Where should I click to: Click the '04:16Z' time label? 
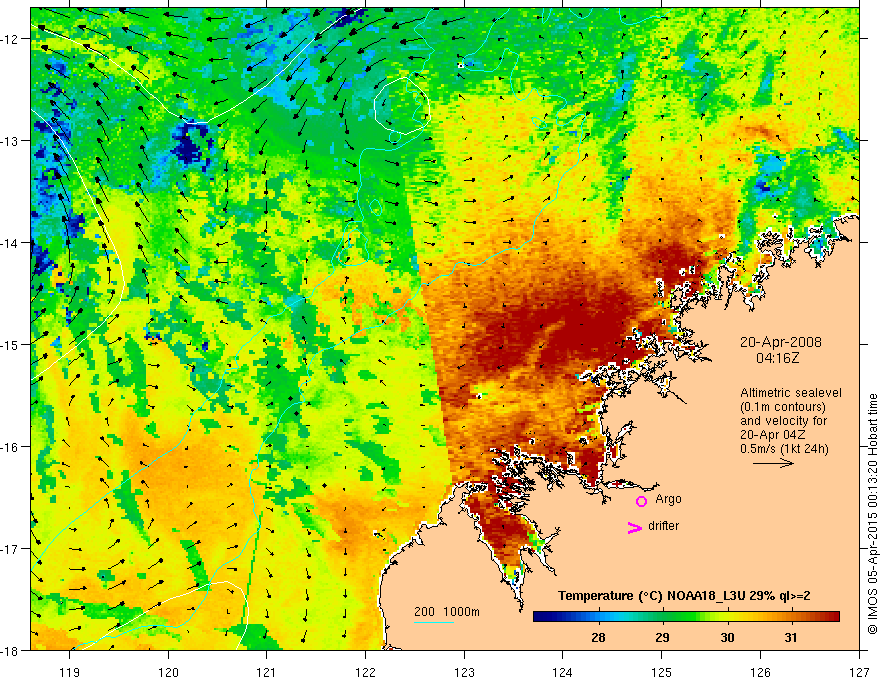click(777, 357)
